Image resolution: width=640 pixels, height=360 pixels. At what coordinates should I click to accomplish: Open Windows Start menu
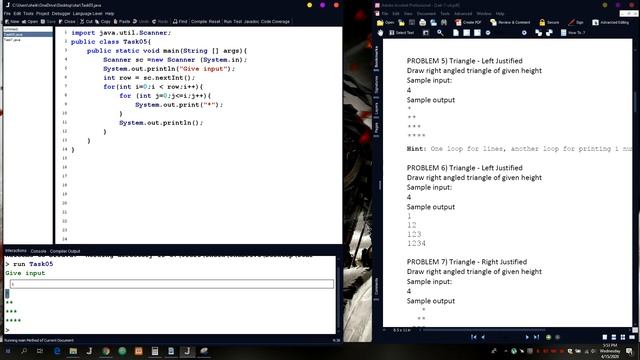point(8,351)
